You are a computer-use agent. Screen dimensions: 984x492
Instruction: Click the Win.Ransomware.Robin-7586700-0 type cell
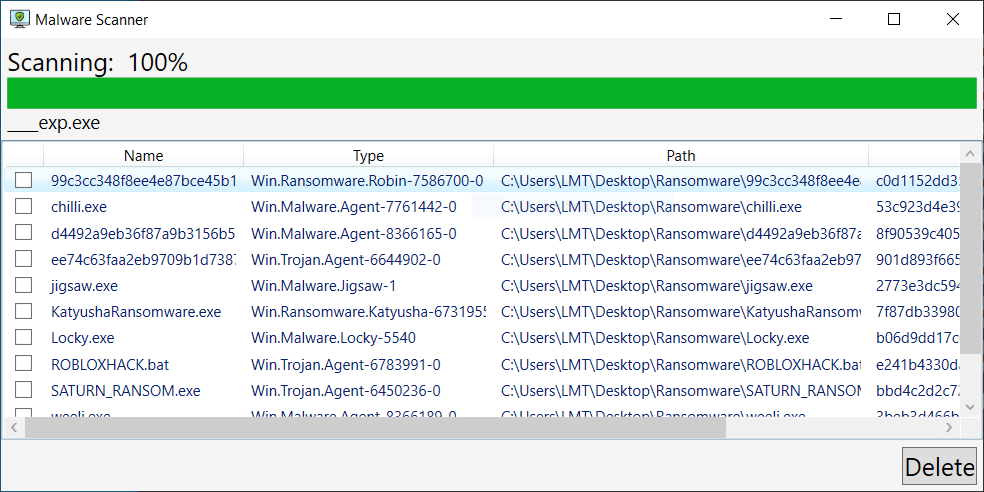click(x=367, y=181)
